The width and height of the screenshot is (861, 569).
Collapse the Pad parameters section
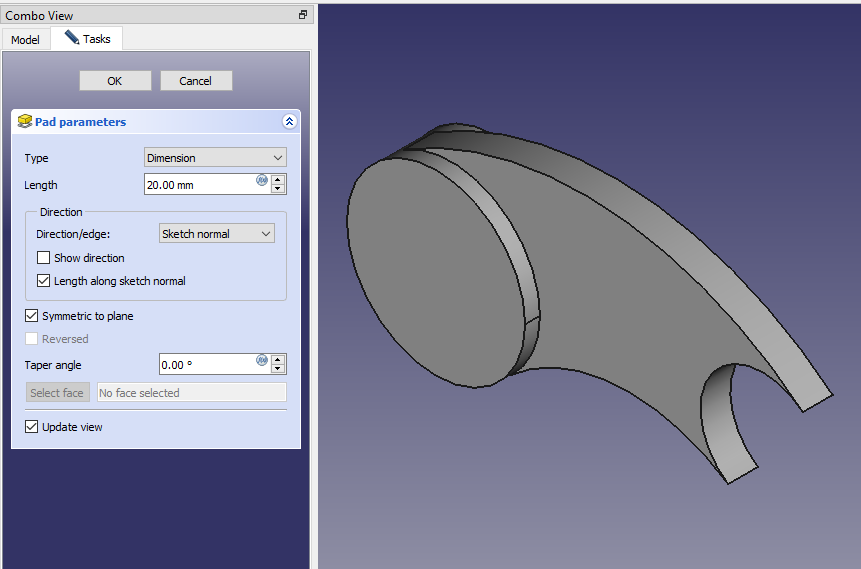tap(289, 122)
